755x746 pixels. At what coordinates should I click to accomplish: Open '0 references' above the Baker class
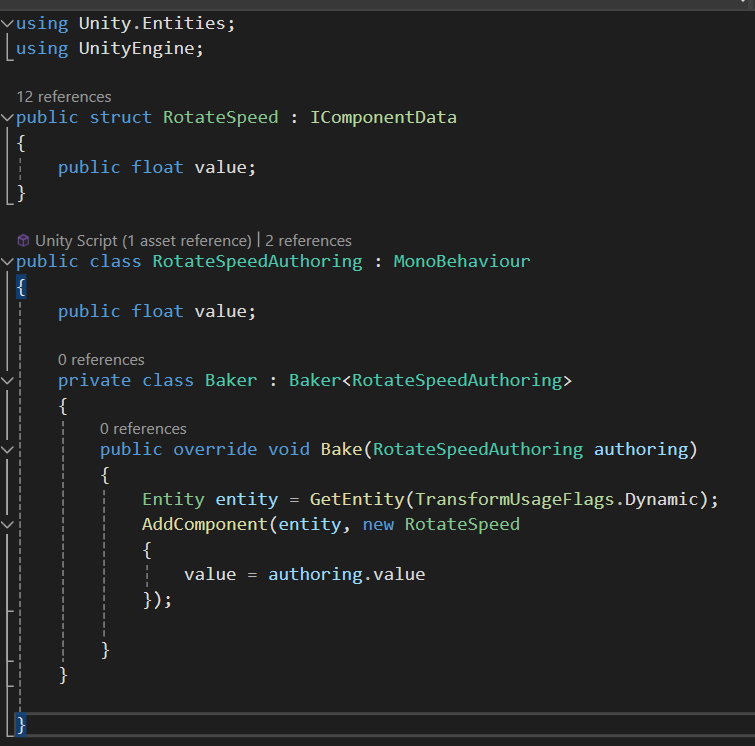click(101, 360)
